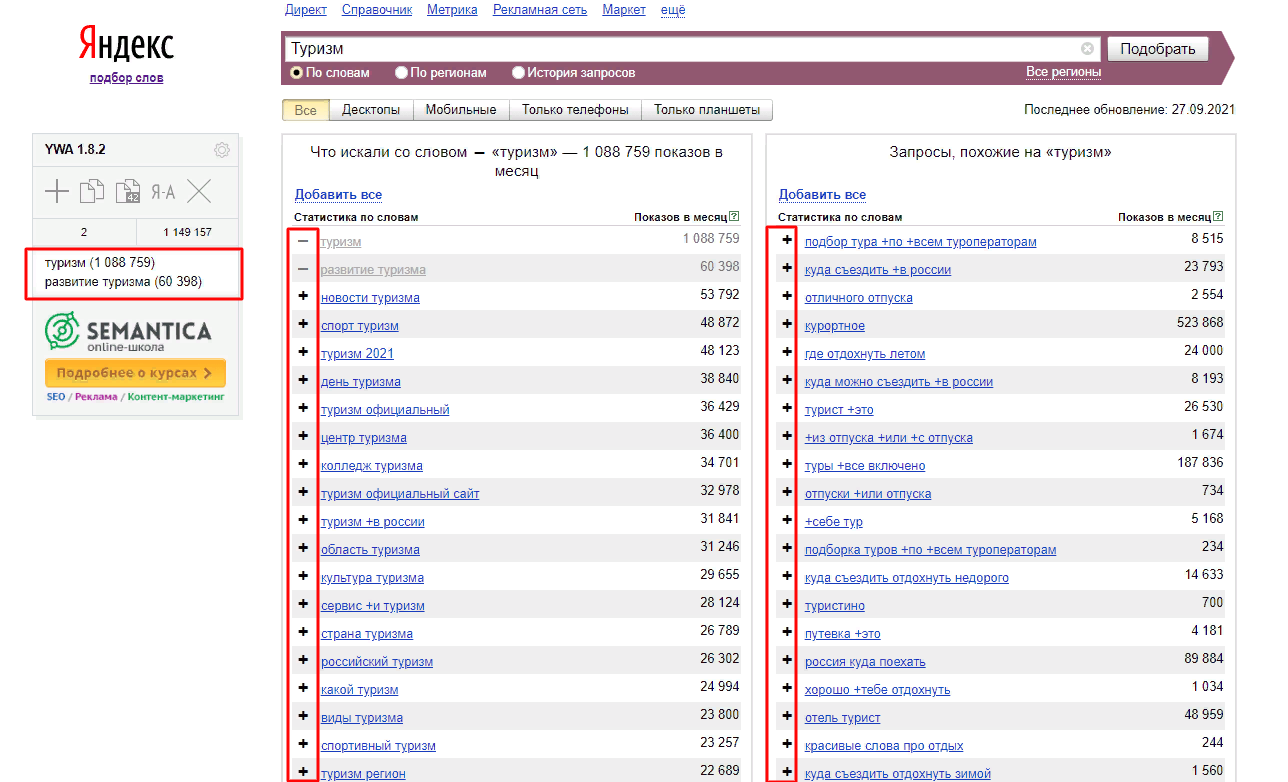The image size is (1288, 782).
Task: Open the 'Директ' top menu link
Action: click(x=306, y=10)
